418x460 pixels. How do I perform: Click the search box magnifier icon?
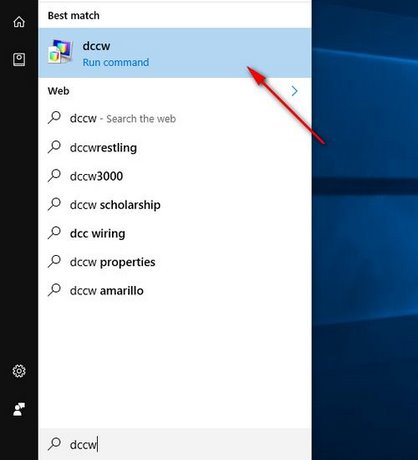54,444
